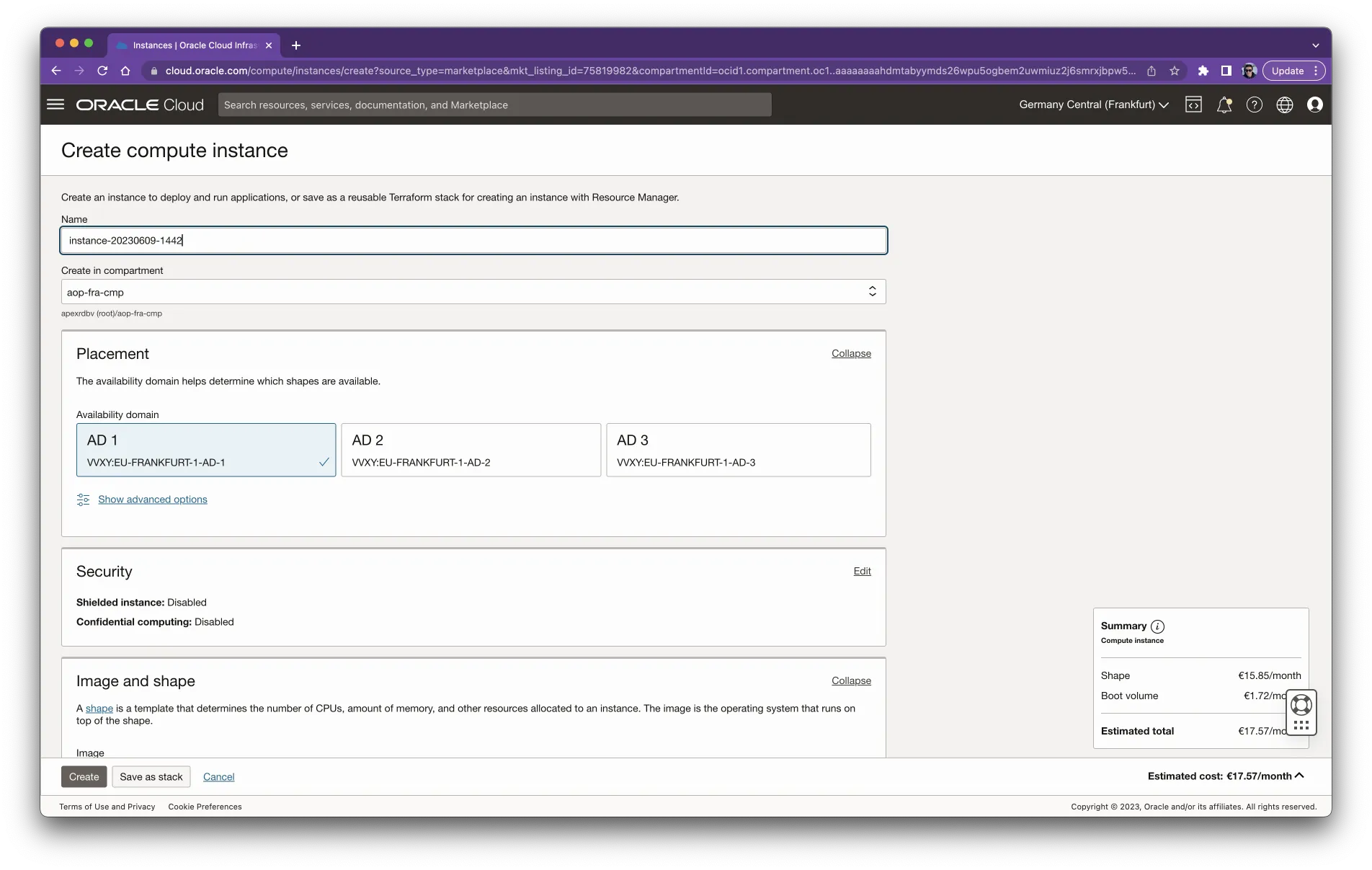Toggle the browser side panel icon

point(1226,71)
